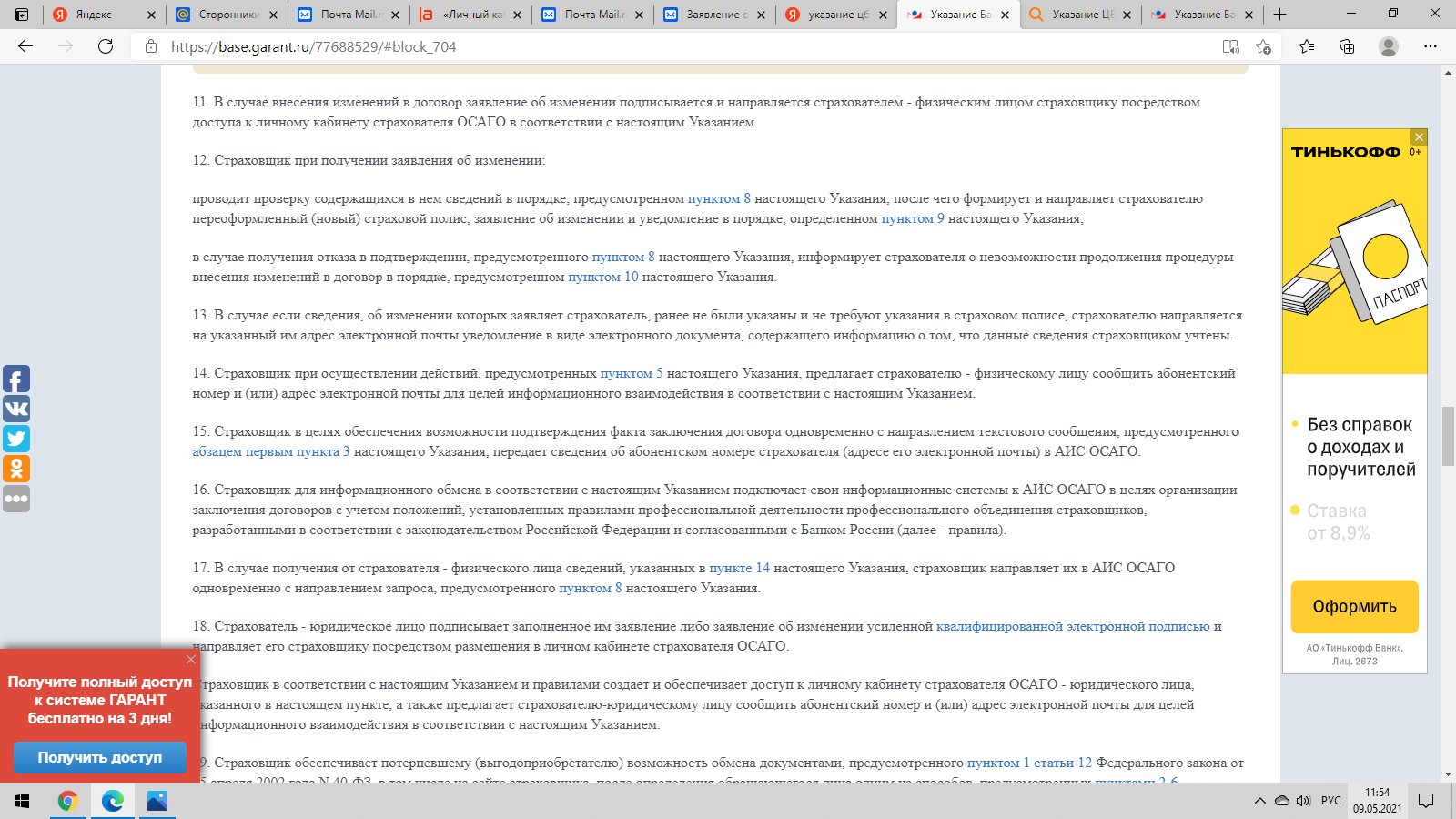
Task: Open Edge Collections icon
Action: (1347, 46)
